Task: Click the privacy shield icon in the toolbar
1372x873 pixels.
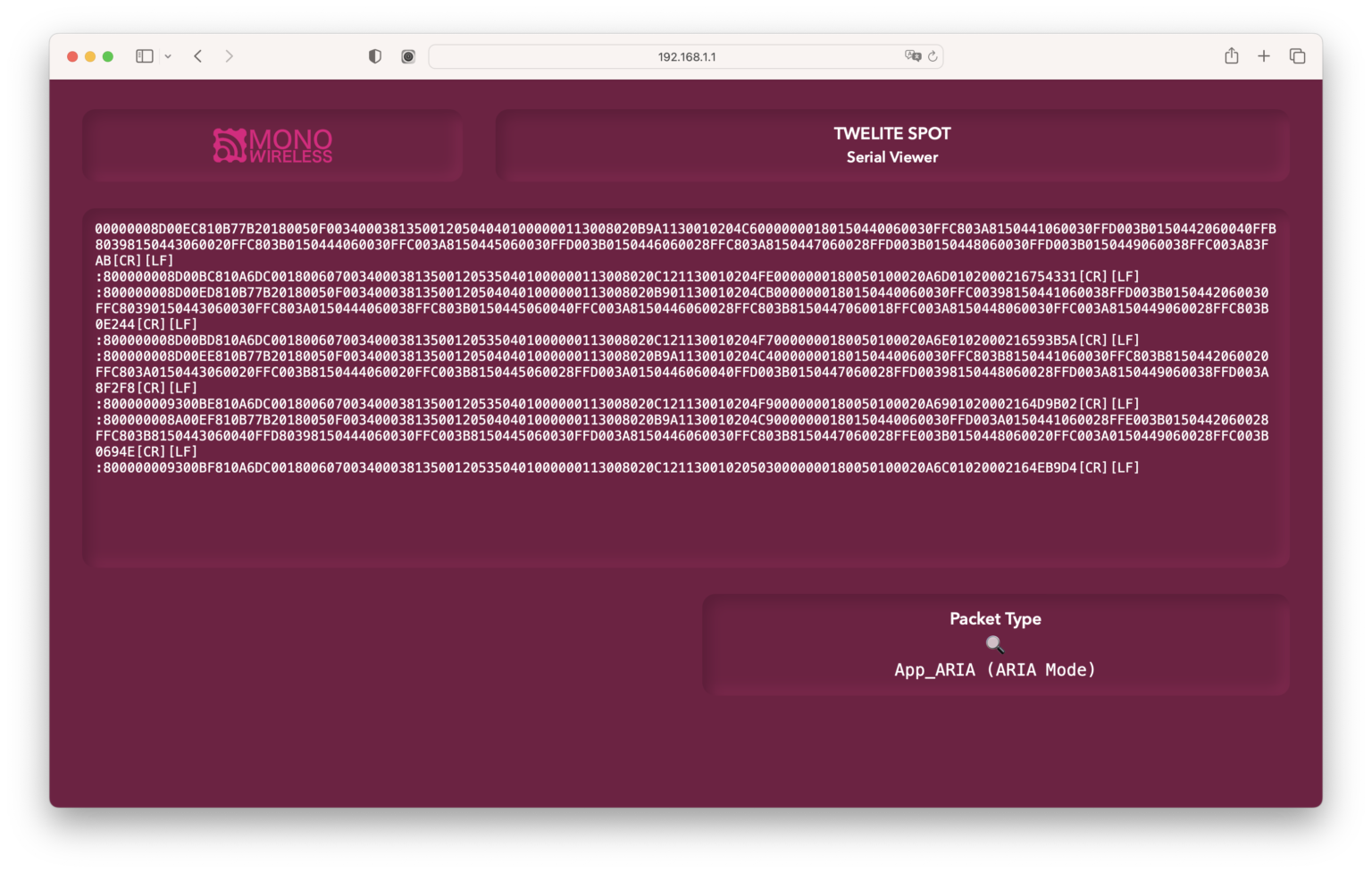Action: (374, 55)
